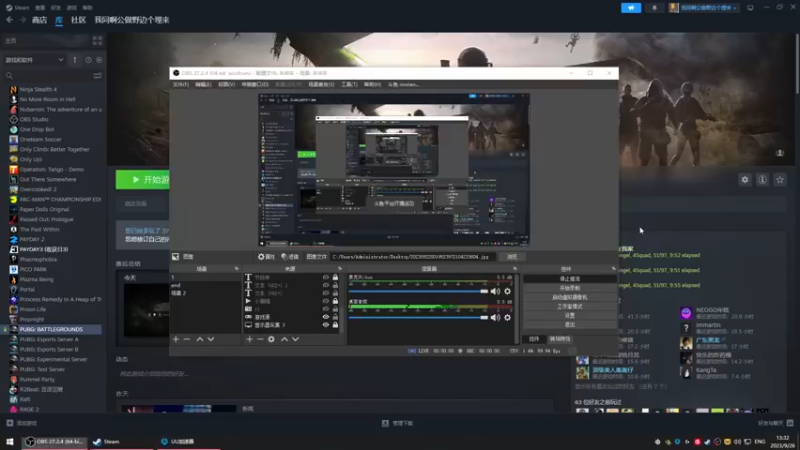This screenshot has width=800, height=450.
Task: Open Steam announcements megaphone button
Action: point(631,8)
